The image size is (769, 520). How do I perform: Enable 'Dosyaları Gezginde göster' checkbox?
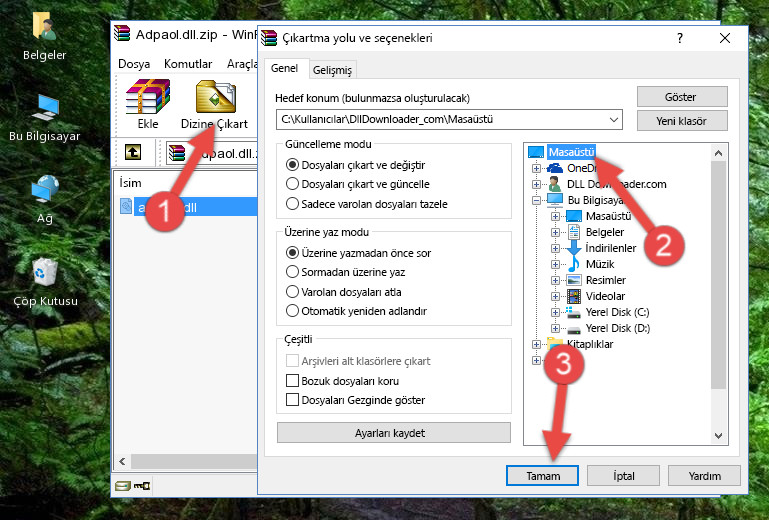click(292, 400)
